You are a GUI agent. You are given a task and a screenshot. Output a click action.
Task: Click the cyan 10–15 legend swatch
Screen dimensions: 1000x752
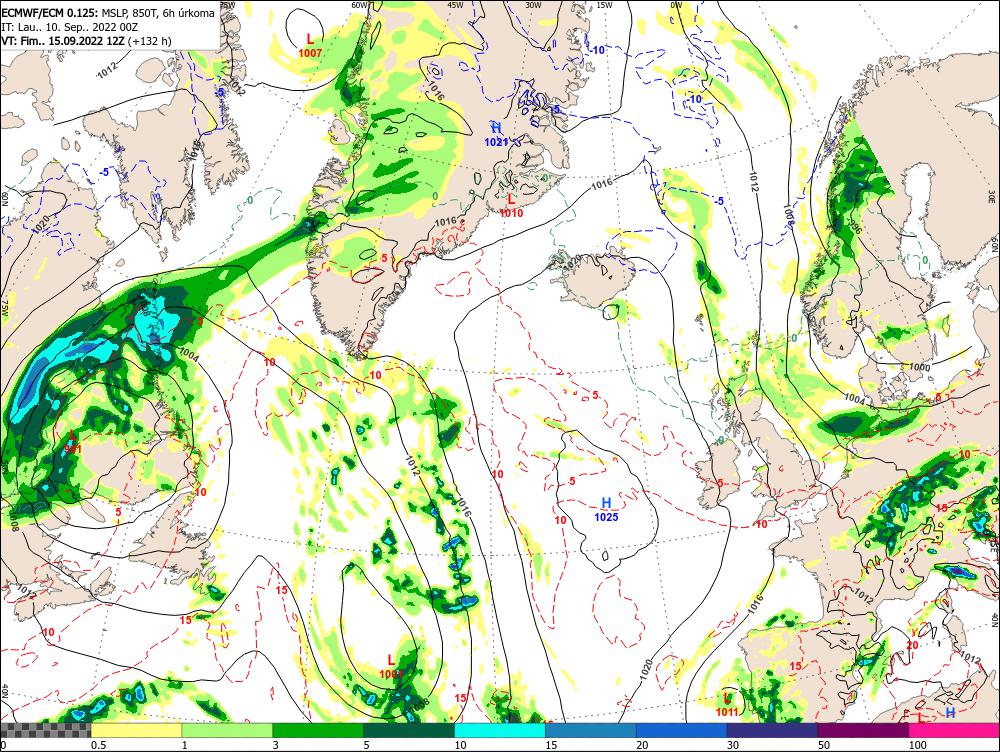500,730
